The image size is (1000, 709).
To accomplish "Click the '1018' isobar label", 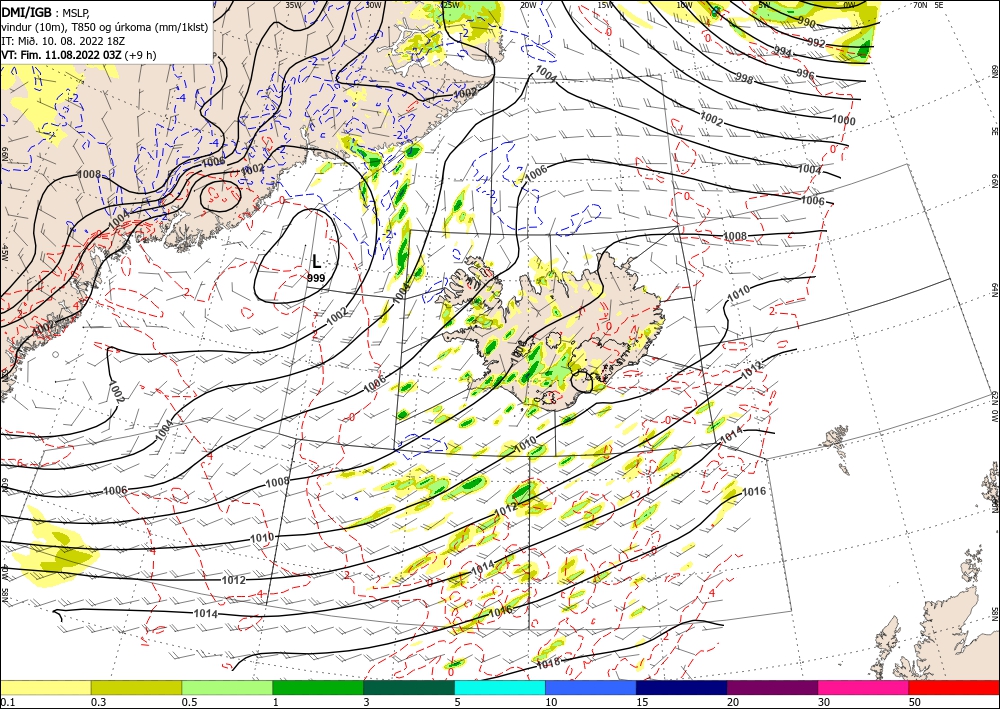I will [x=548, y=663].
